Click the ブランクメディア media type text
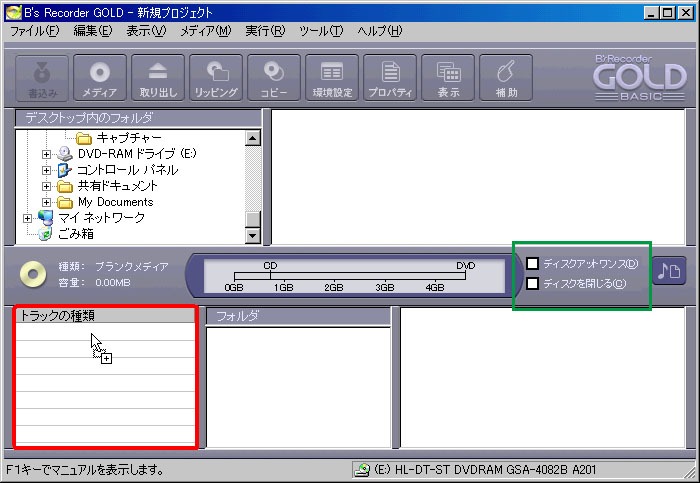 coord(132,266)
